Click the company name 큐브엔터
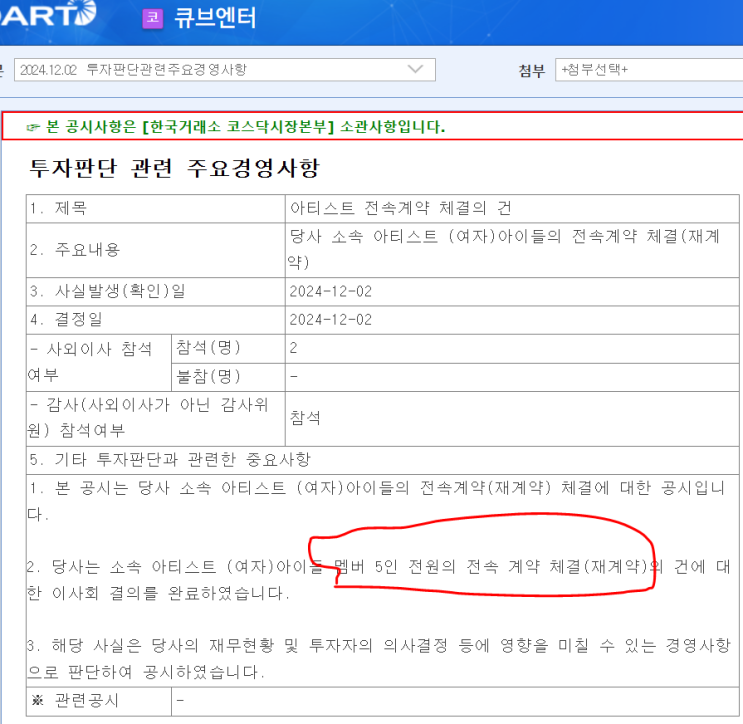This screenshot has height=724, width=743. (x=215, y=18)
